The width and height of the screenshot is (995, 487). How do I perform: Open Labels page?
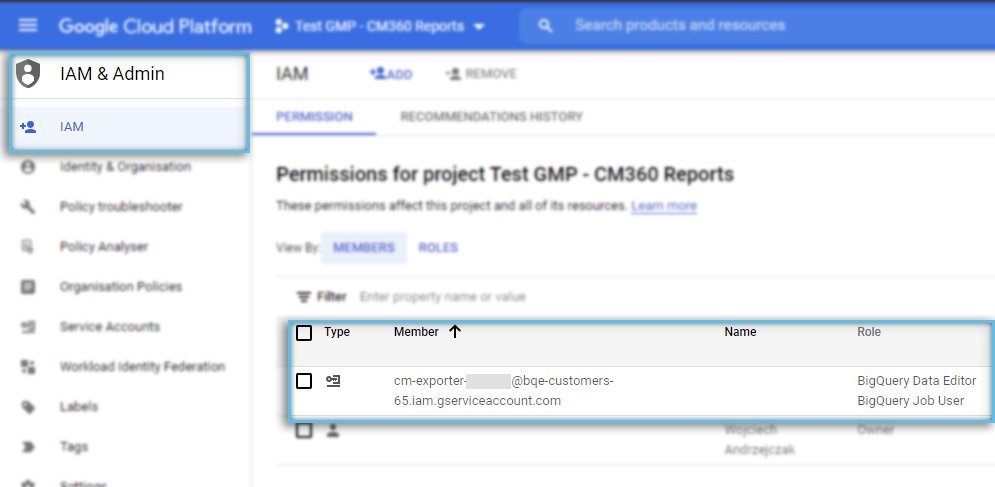pyautogui.click(x=79, y=407)
